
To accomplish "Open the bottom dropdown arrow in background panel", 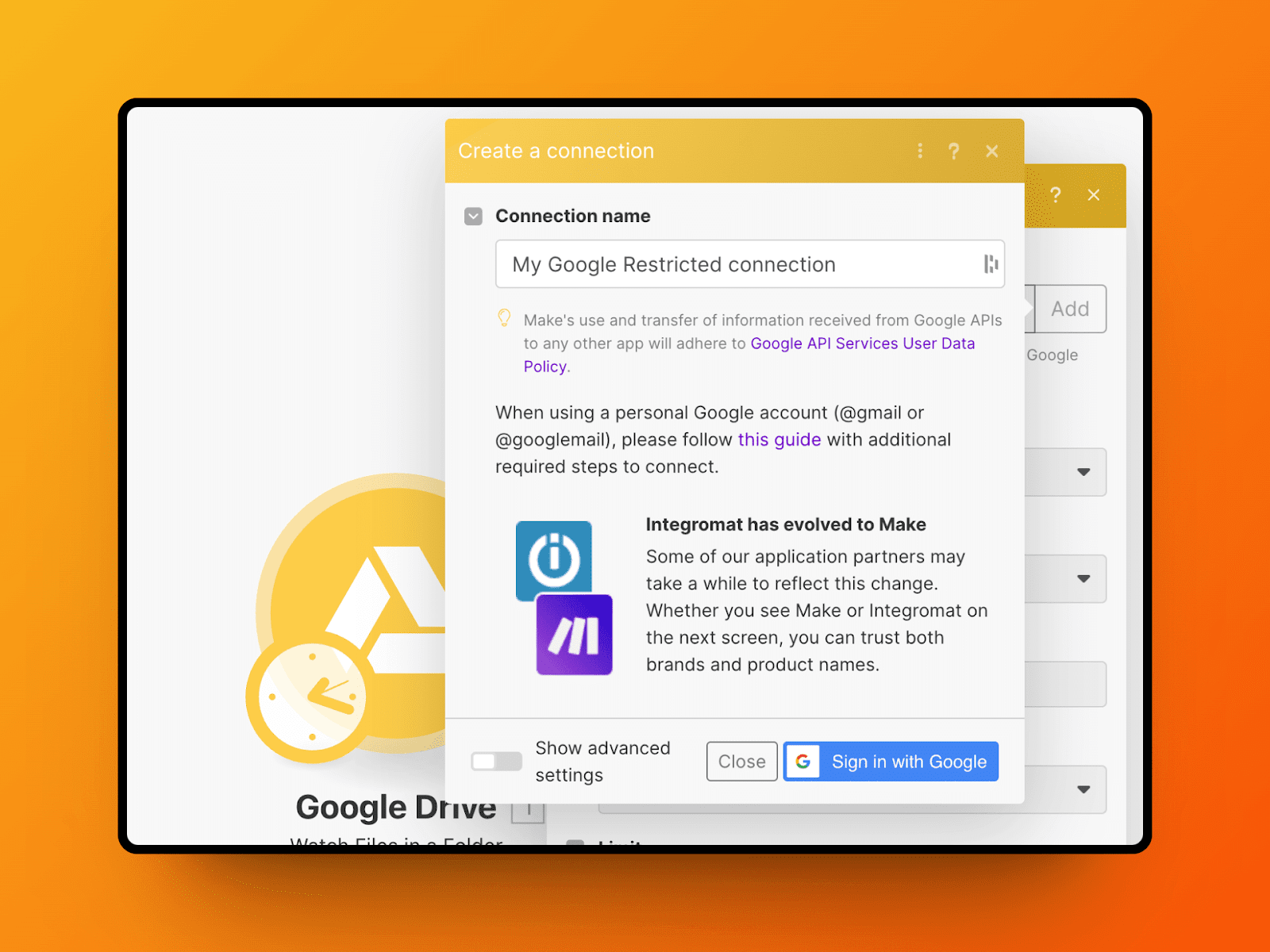I will (1083, 789).
